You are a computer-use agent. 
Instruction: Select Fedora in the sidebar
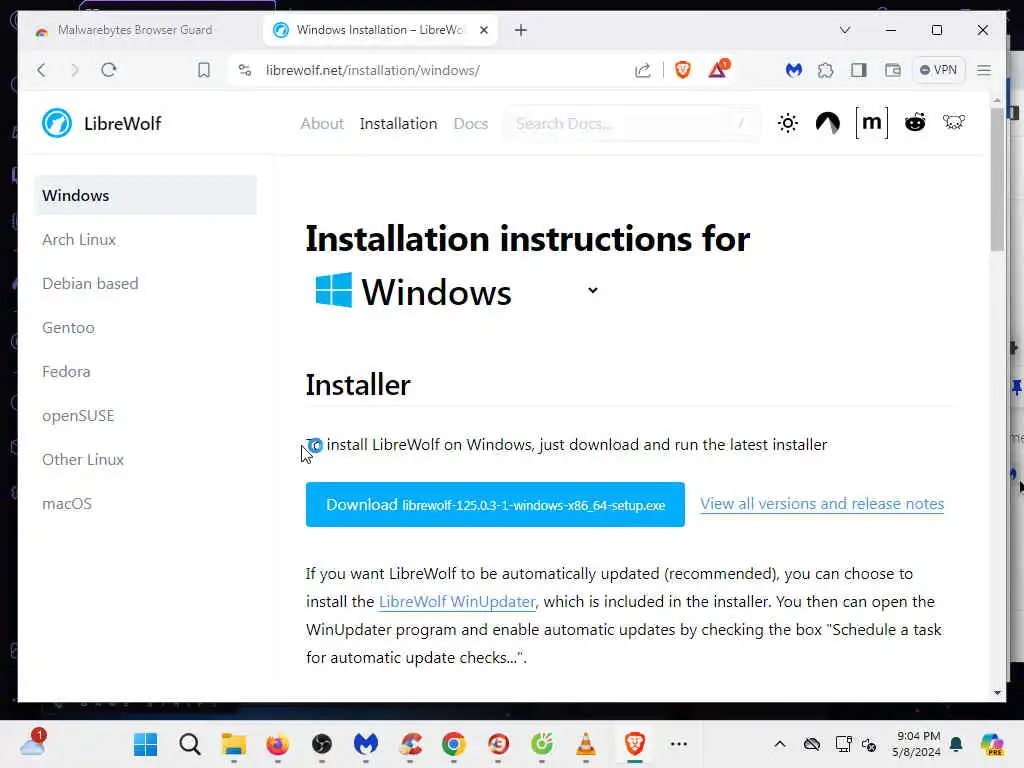point(66,372)
